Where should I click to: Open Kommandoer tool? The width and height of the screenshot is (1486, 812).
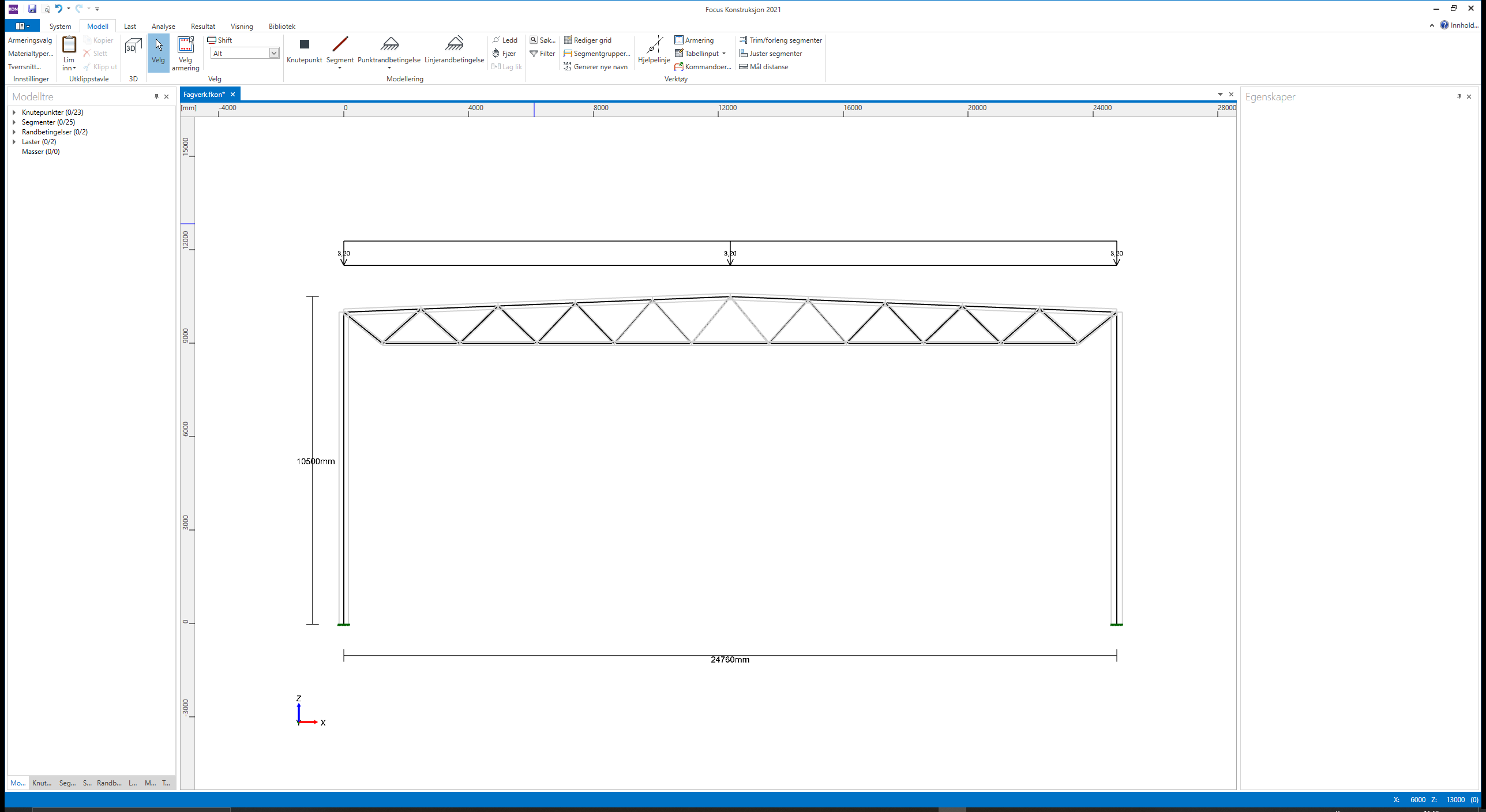pos(703,67)
